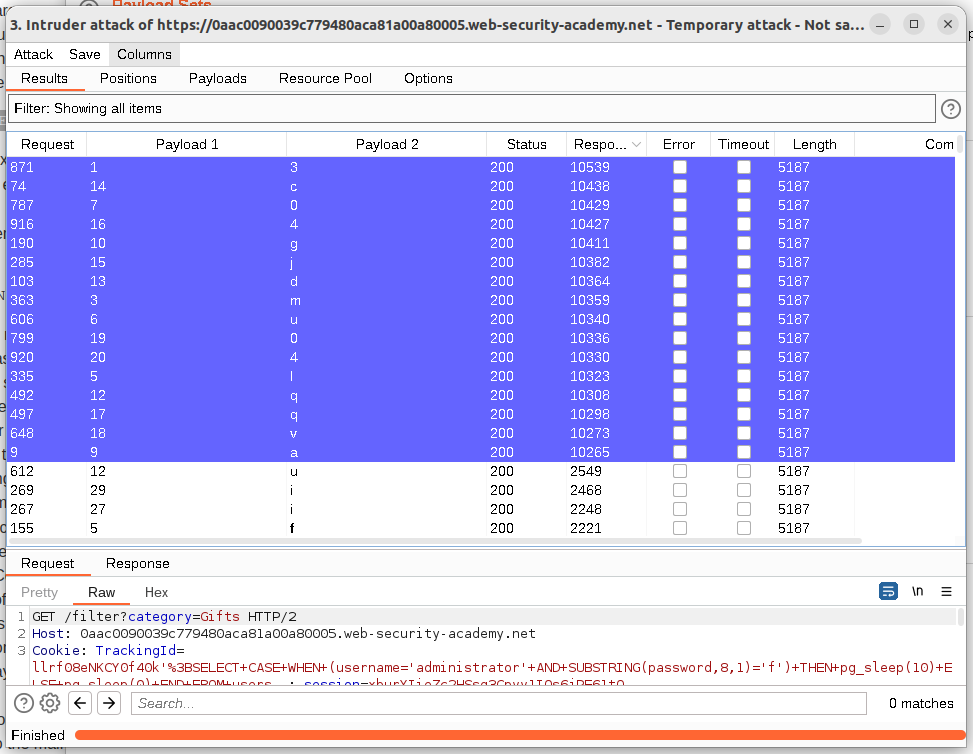Open the filter help icon
The height and width of the screenshot is (754, 973).
tap(951, 109)
